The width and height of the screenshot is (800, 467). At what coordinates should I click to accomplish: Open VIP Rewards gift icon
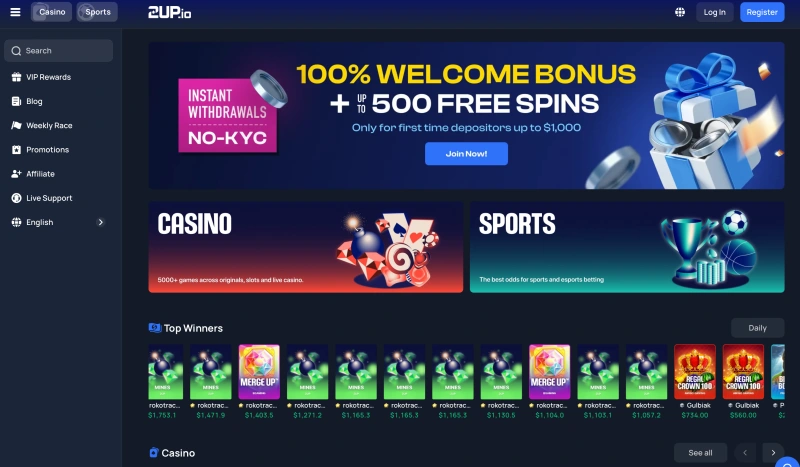click(16, 77)
